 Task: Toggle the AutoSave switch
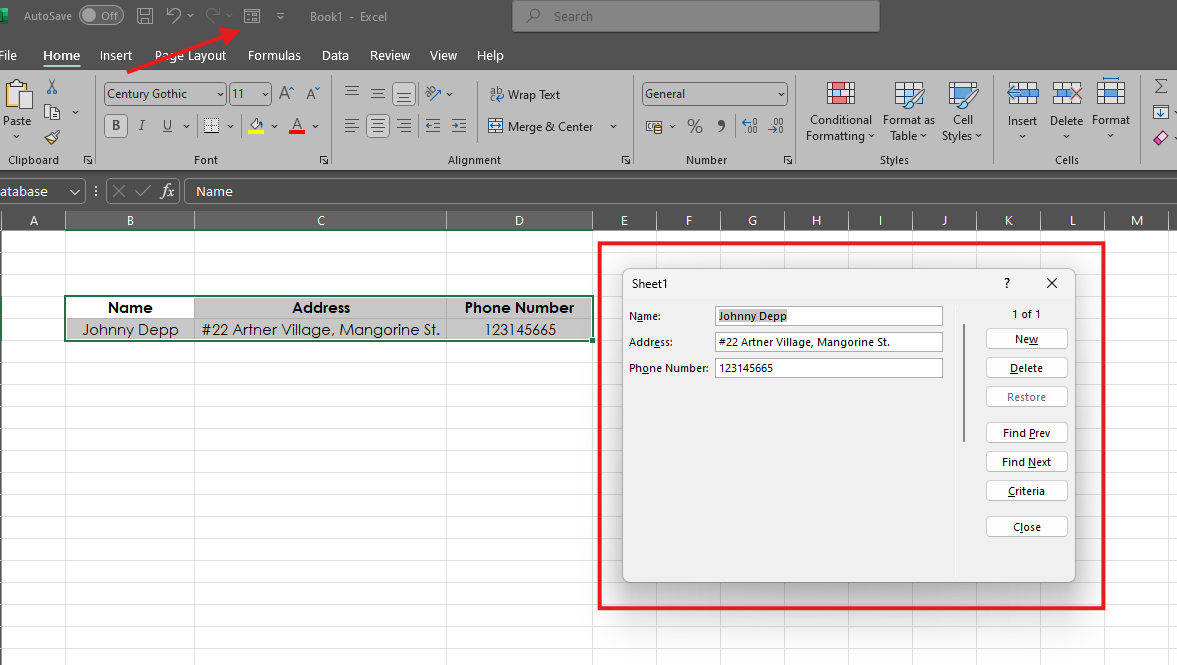[101, 16]
